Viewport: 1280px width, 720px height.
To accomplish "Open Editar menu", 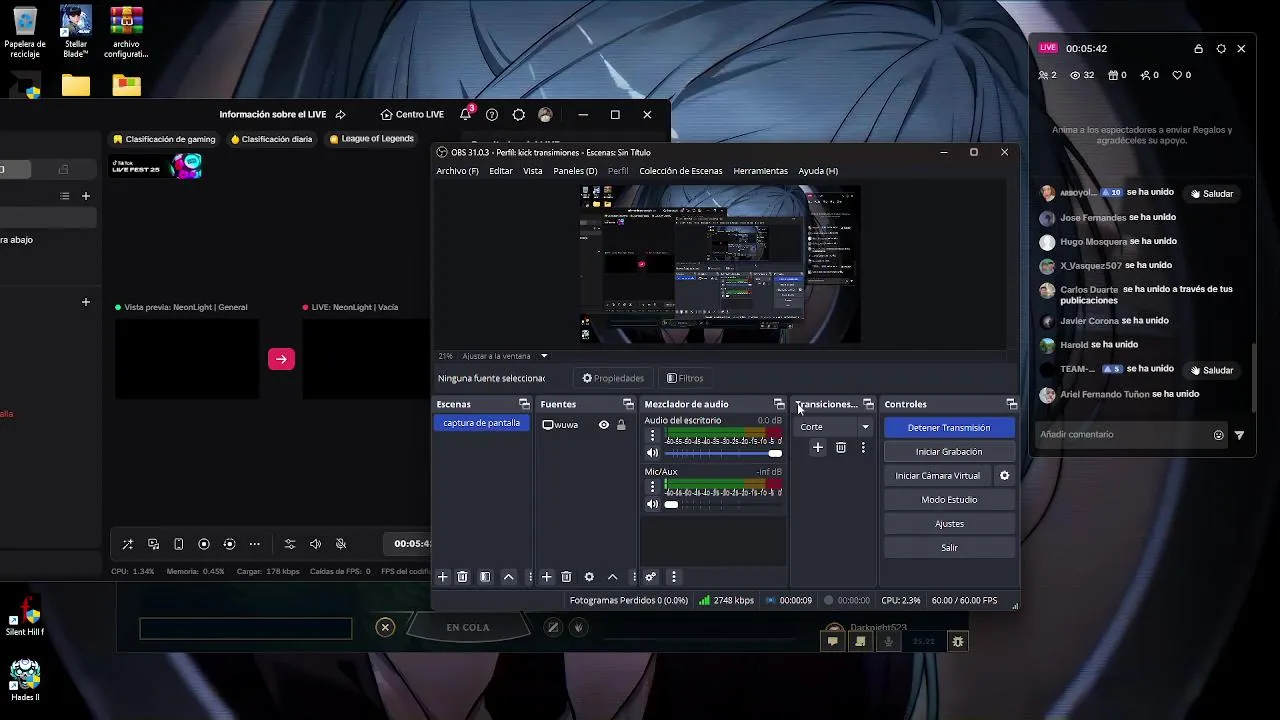I will tap(501, 171).
